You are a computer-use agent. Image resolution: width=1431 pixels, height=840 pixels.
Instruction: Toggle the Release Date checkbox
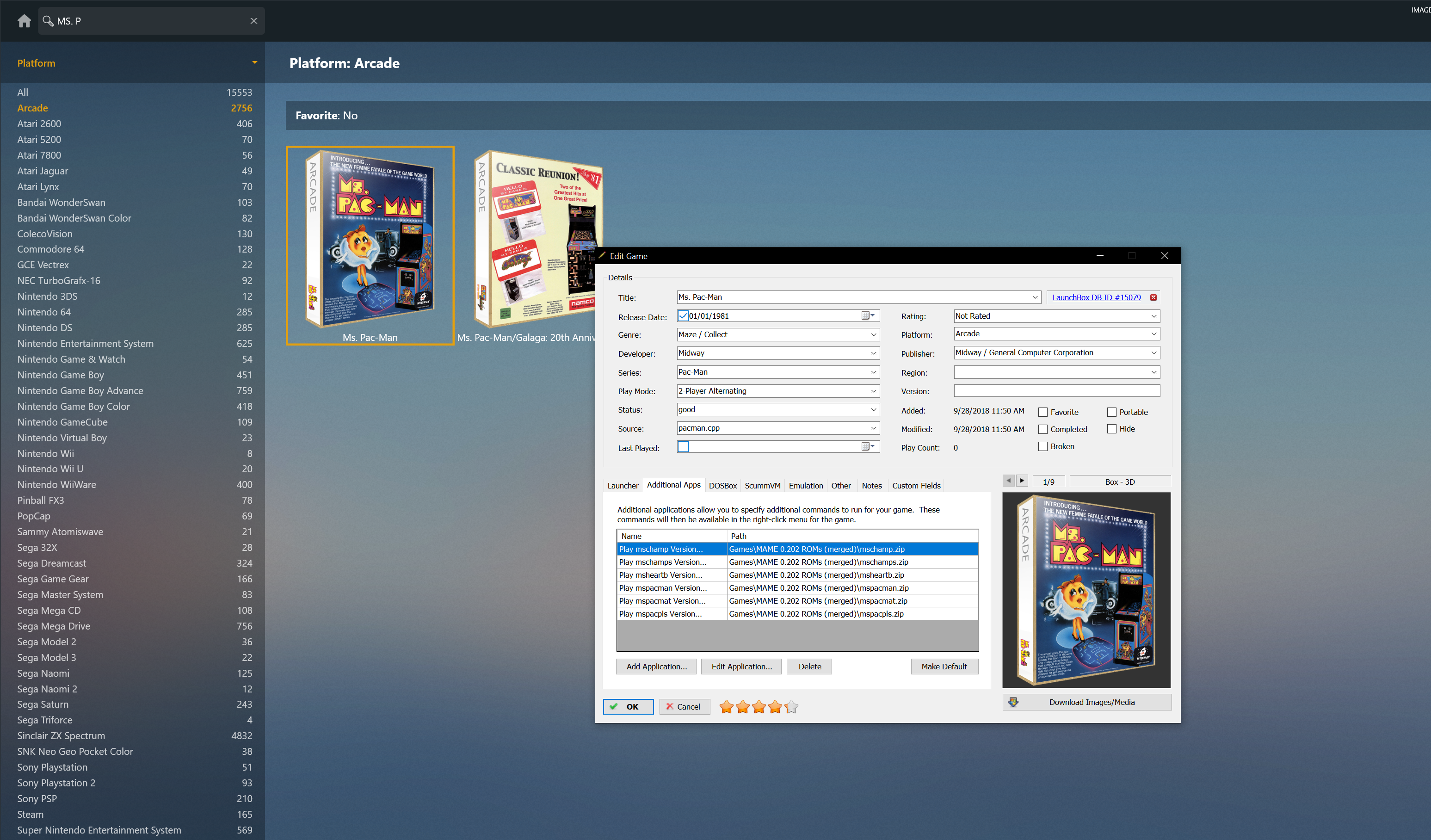click(x=683, y=316)
